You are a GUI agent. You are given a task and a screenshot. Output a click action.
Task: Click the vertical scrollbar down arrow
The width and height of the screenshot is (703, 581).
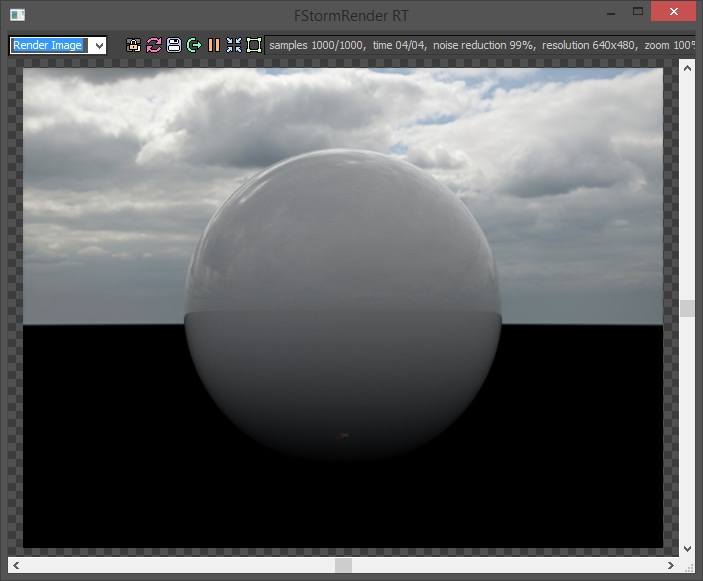pos(687,548)
